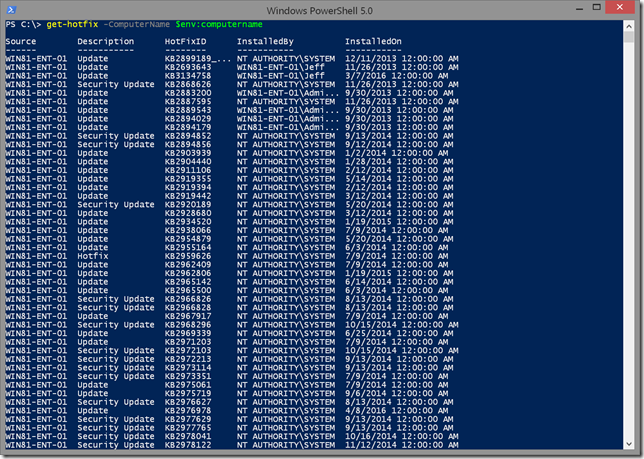
Task: Click hotfix ID KB2868626
Action: (188, 85)
